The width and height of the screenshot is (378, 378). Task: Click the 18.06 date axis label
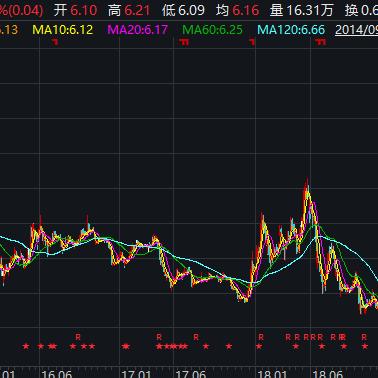328,373
